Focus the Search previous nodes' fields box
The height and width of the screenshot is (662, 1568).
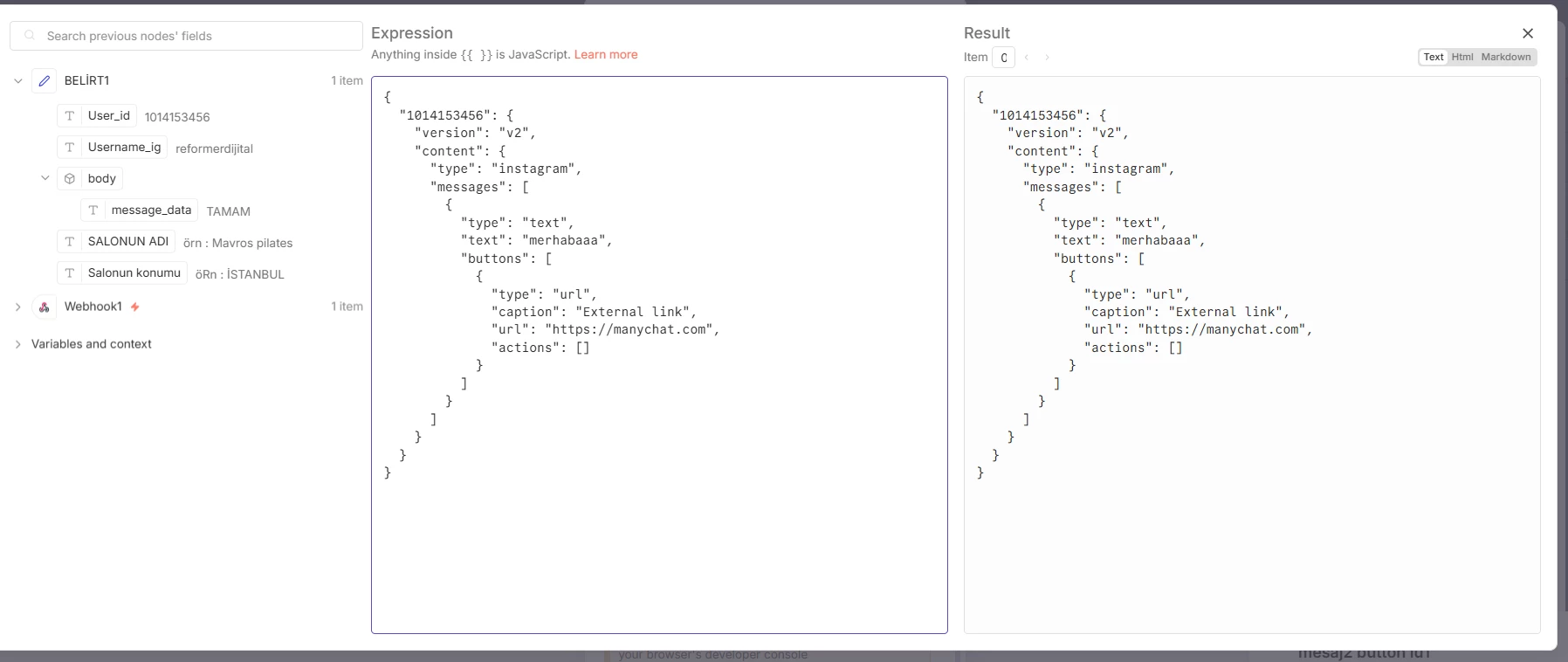(x=186, y=36)
